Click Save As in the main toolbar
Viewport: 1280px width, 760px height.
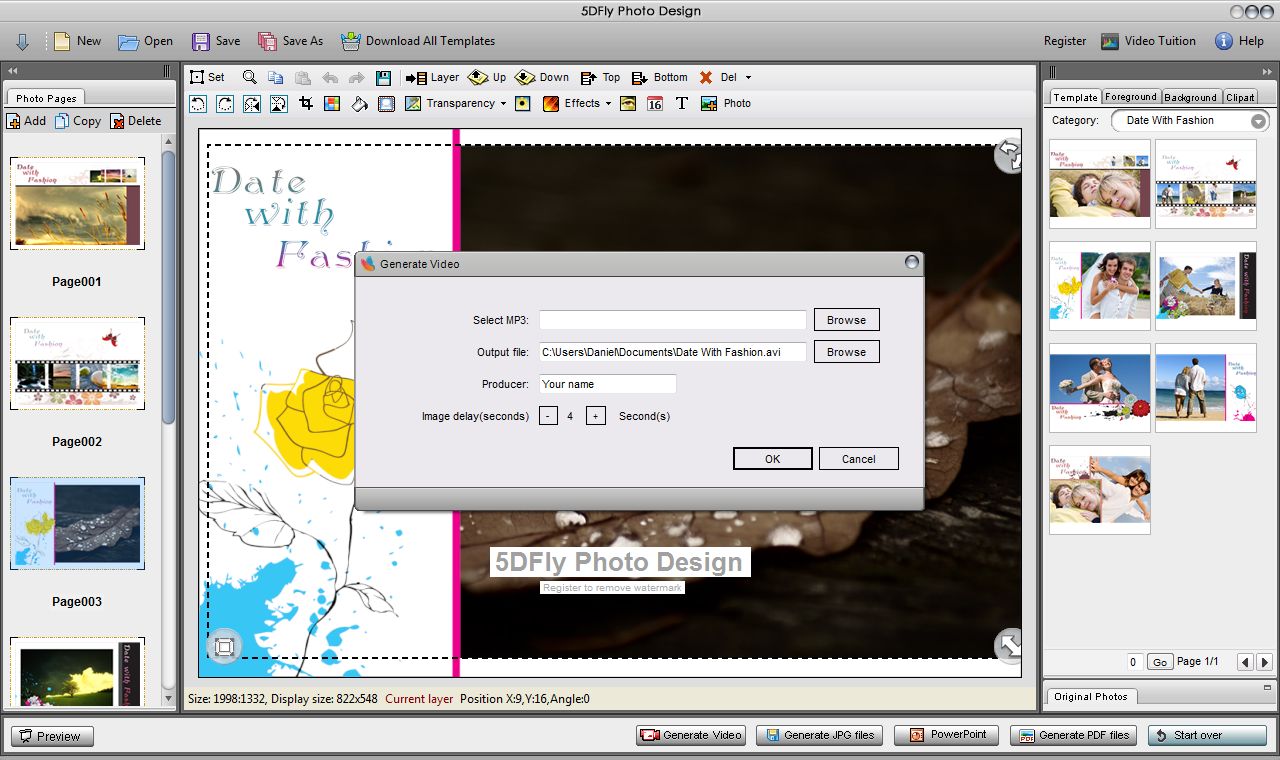pos(290,41)
